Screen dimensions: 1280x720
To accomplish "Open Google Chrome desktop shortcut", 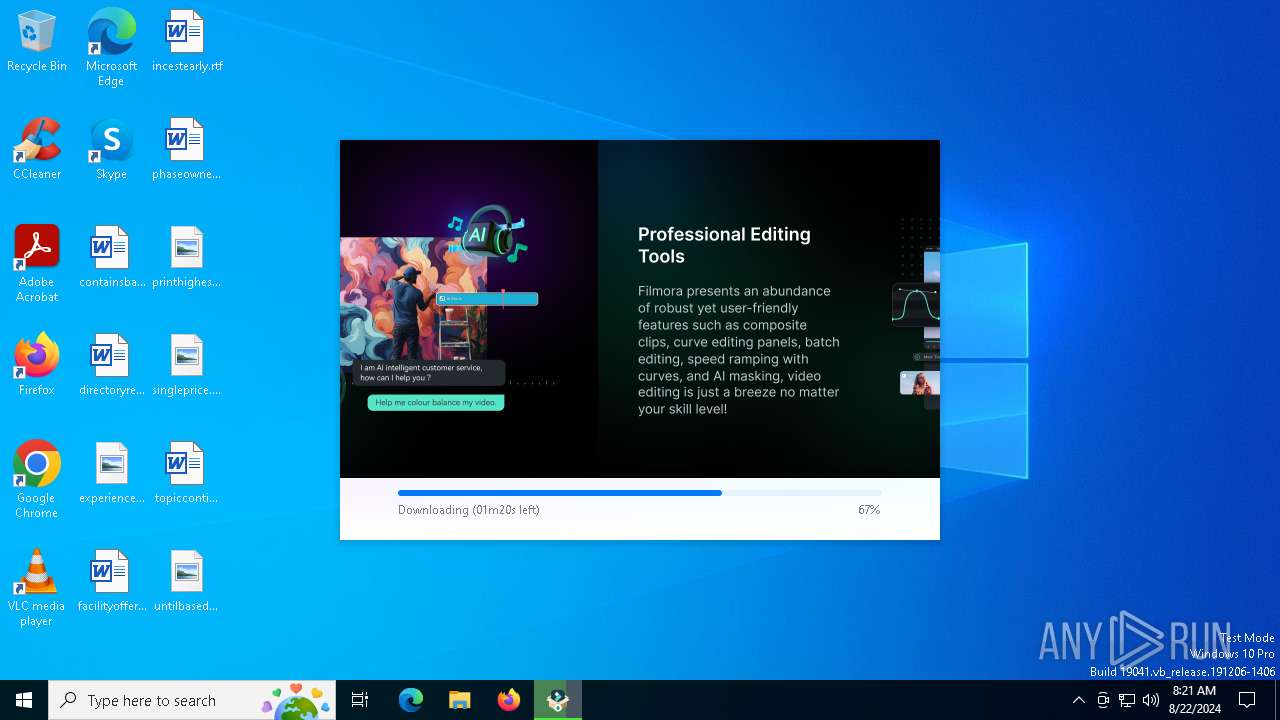I will click(x=37, y=480).
